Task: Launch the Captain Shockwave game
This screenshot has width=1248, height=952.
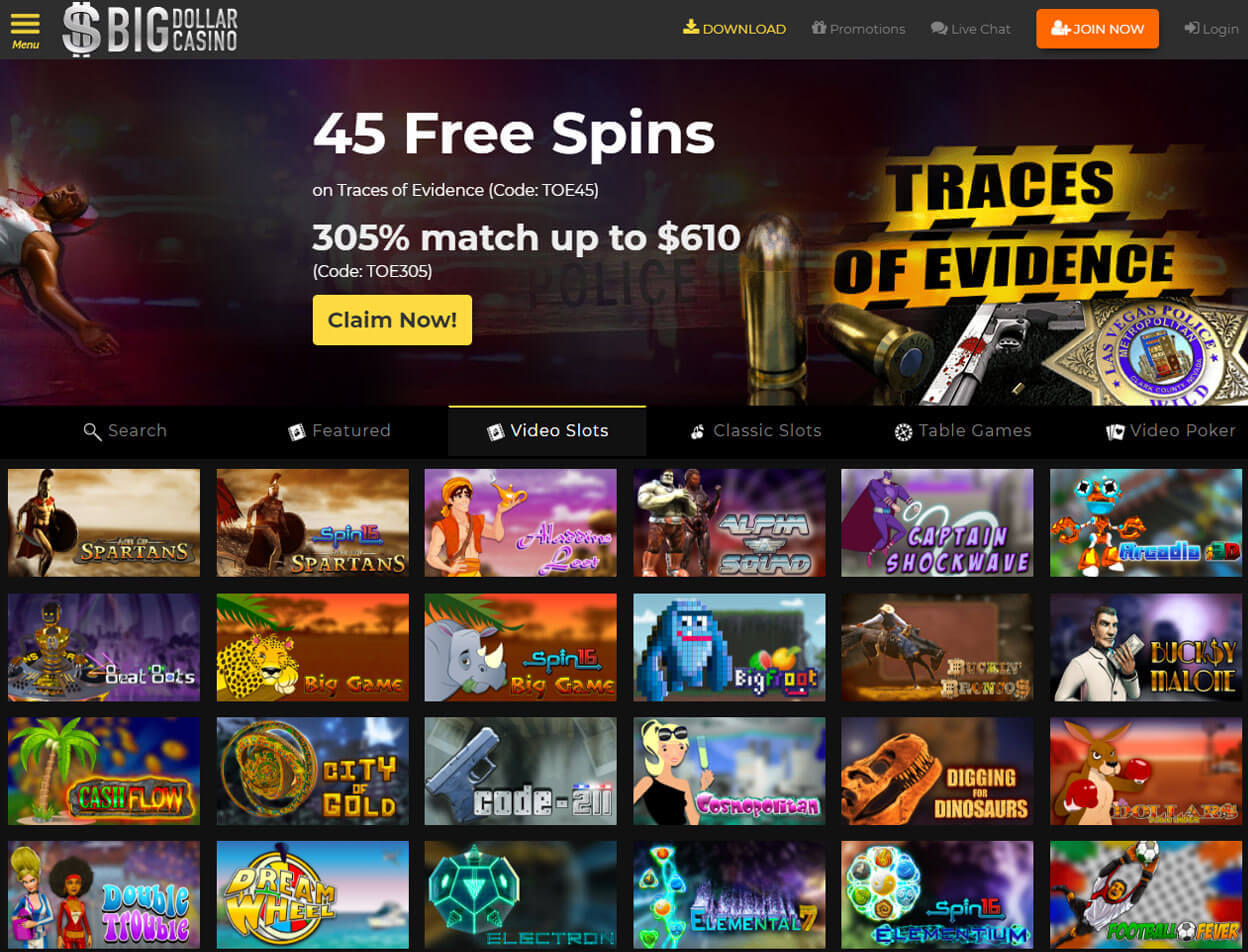Action: coord(937,523)
